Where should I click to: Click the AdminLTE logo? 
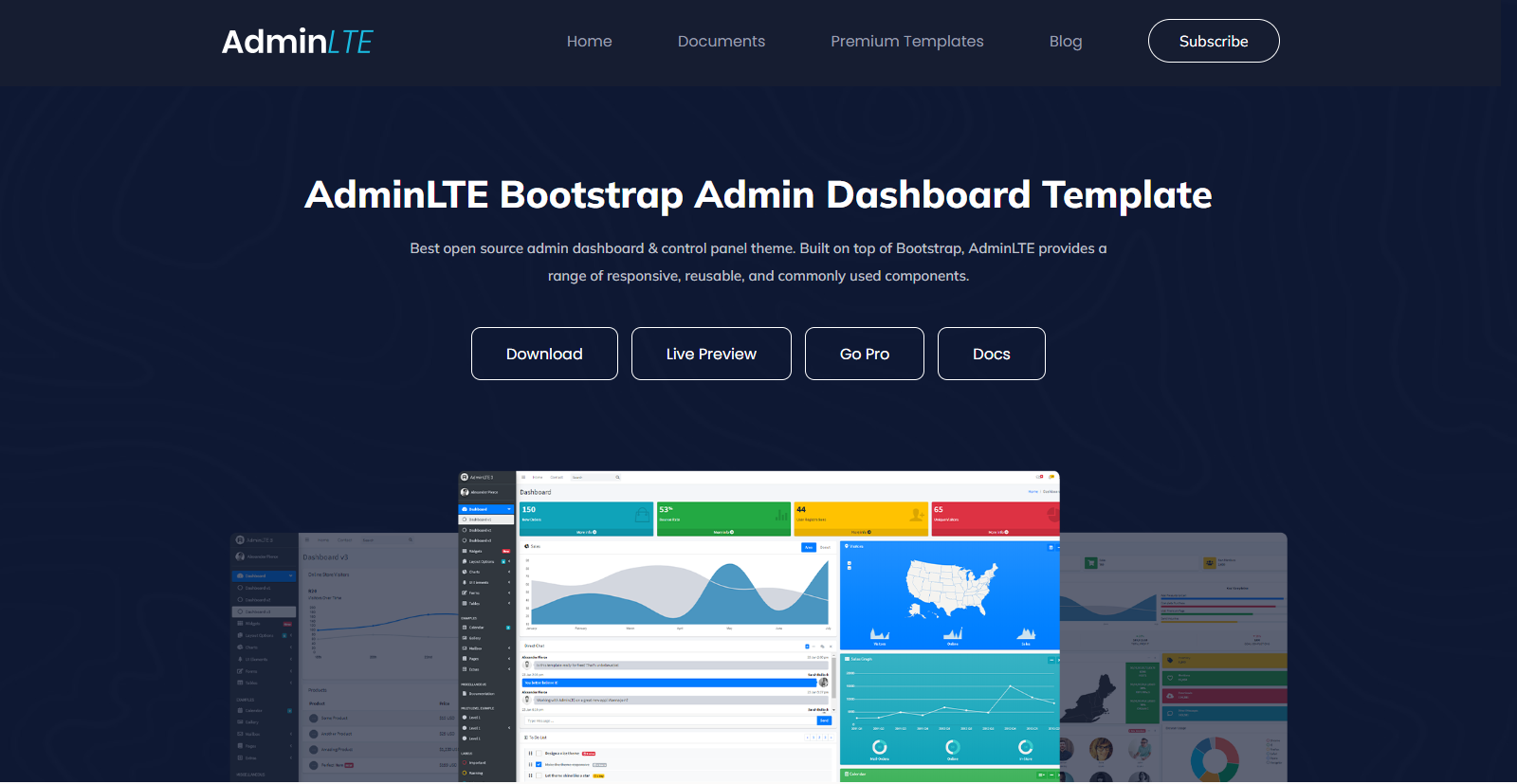click(x=297, y=42)
